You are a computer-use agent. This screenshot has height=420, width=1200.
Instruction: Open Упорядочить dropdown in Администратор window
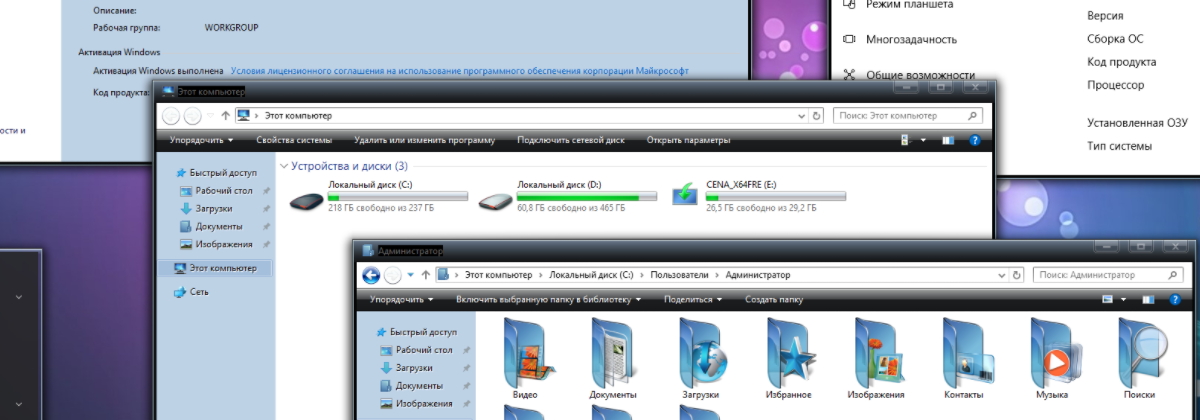(x=402, y=299)
